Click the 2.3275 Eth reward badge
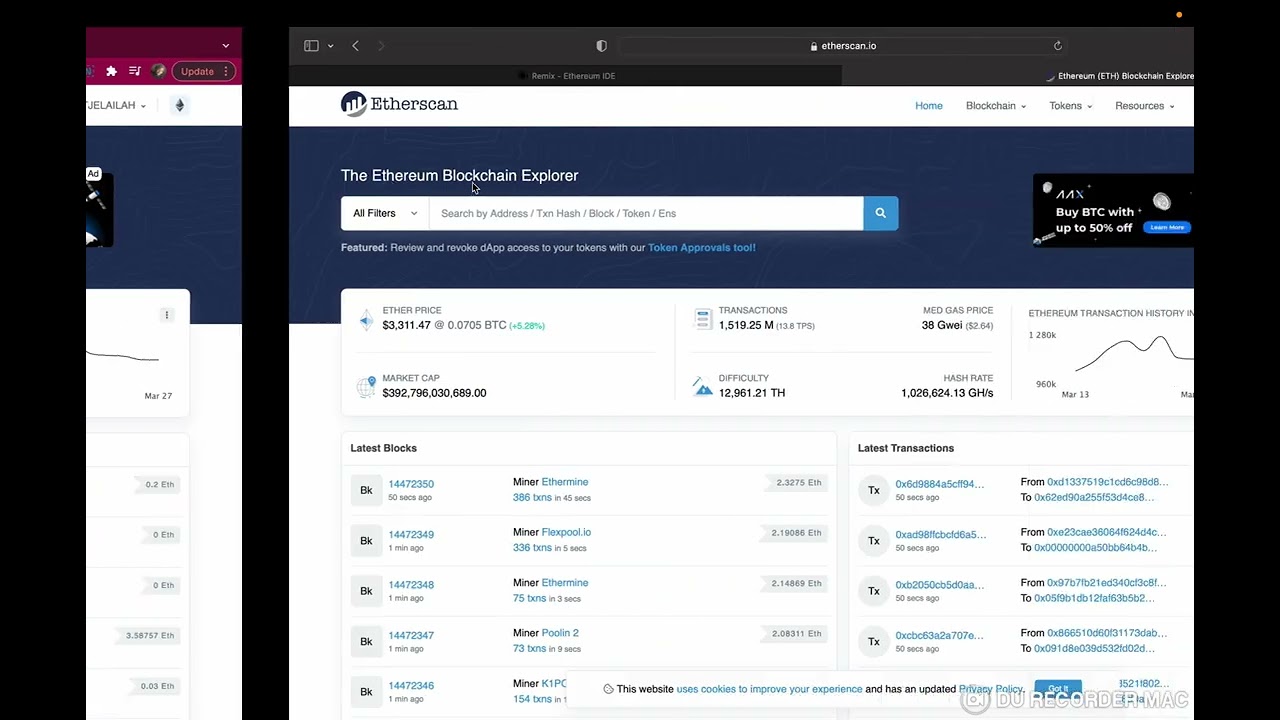The image size is (1280, 720). pyautogui.click(x=798, y=483)
